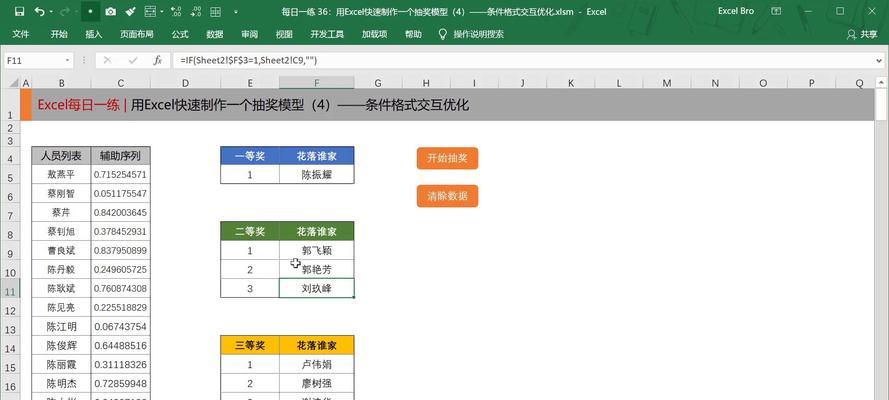The height and width of the screenshot is (400, 889).
Task: Select the 三等奖 header cell
Action: coord(249,345)
